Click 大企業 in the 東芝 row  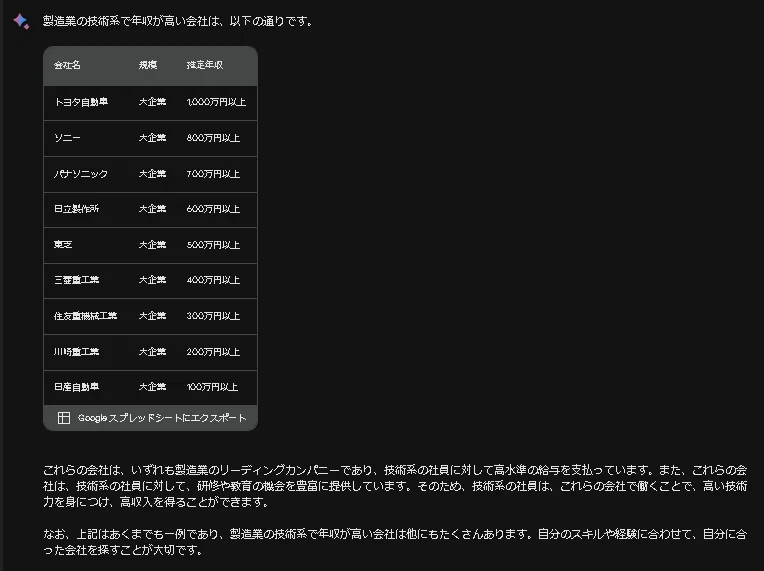(x=152, y=245)
